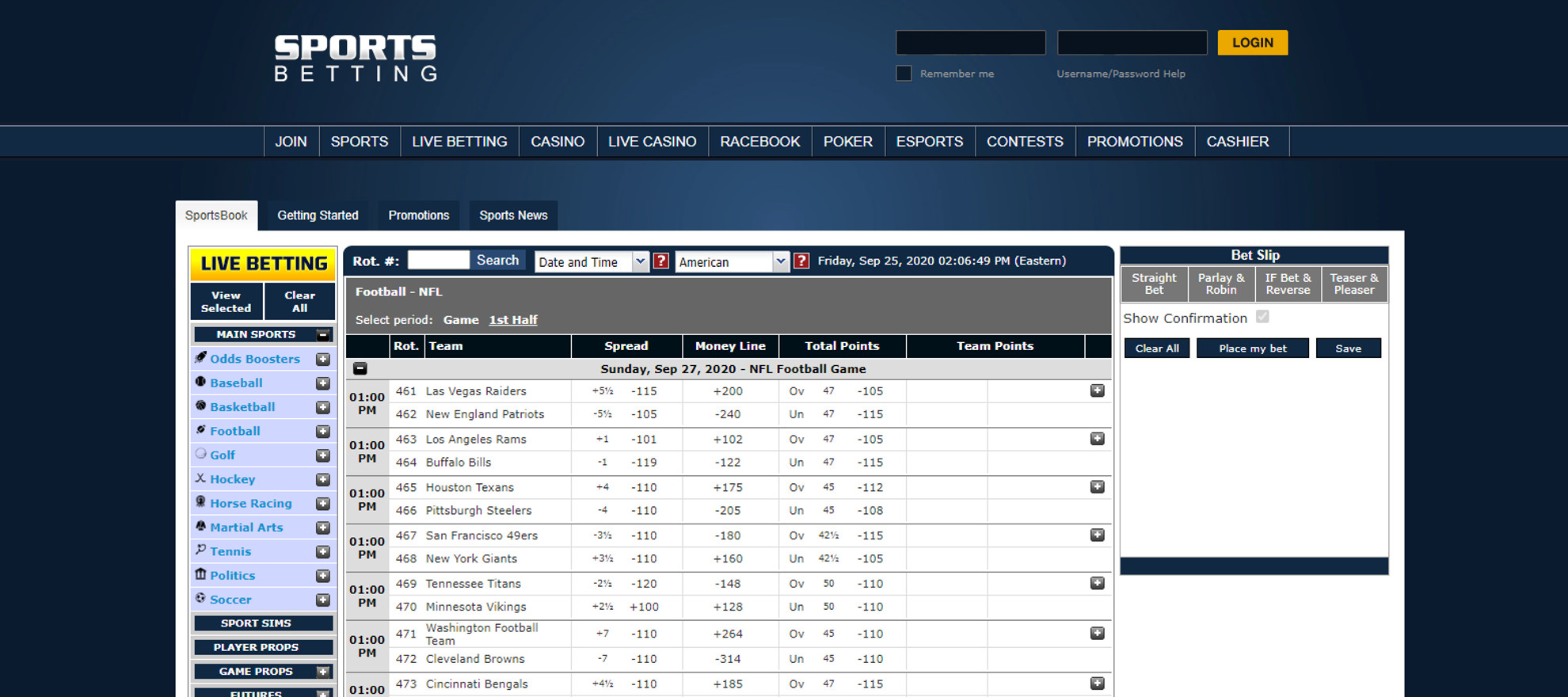Click the Soccer ball icon
The height and width of the screenshot is (697, 1568).
tap(201, 599)
